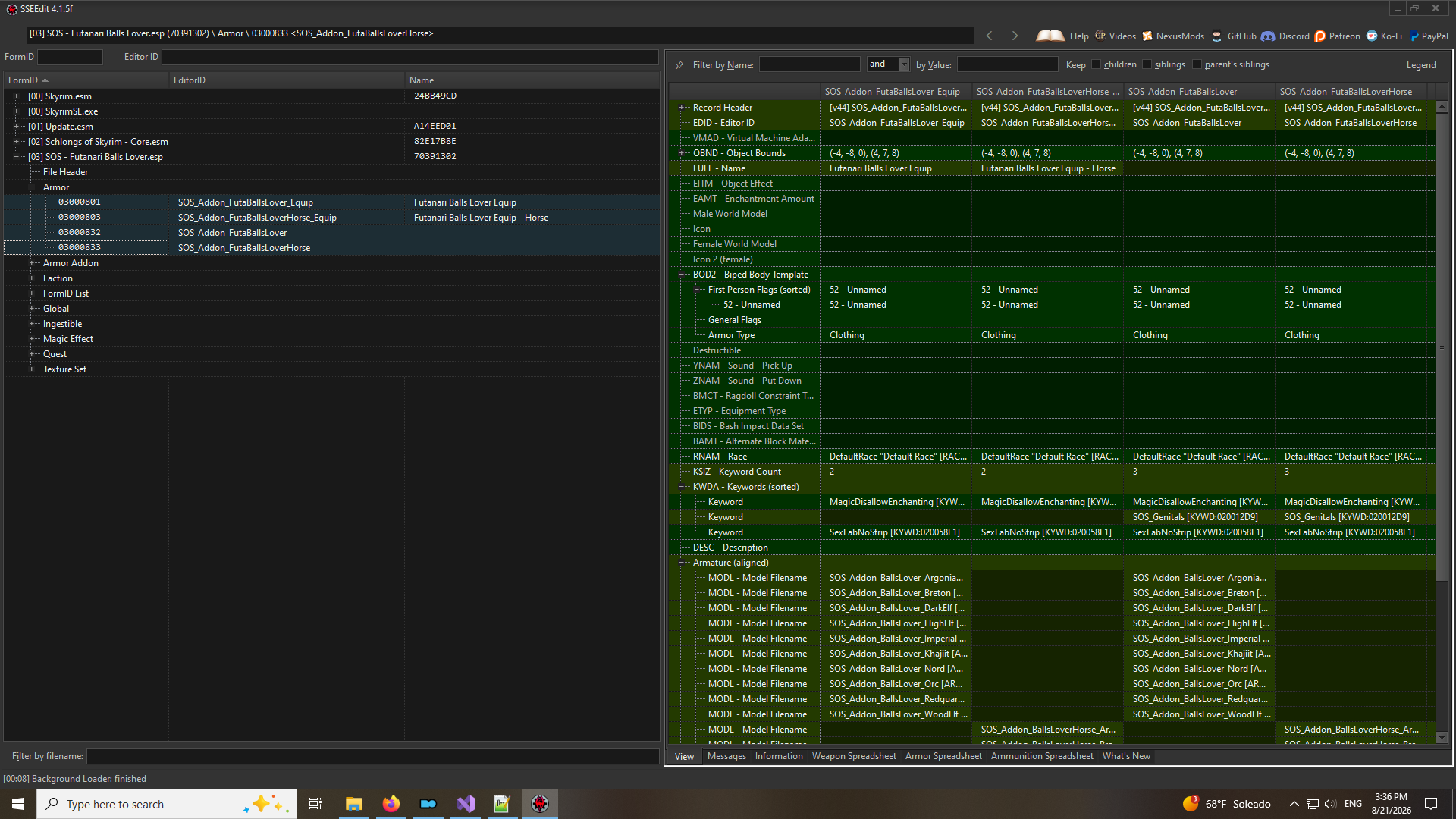Go back with the left navigation arrow
Screen dimensions: 1456x819
click(x=989, y=36)
